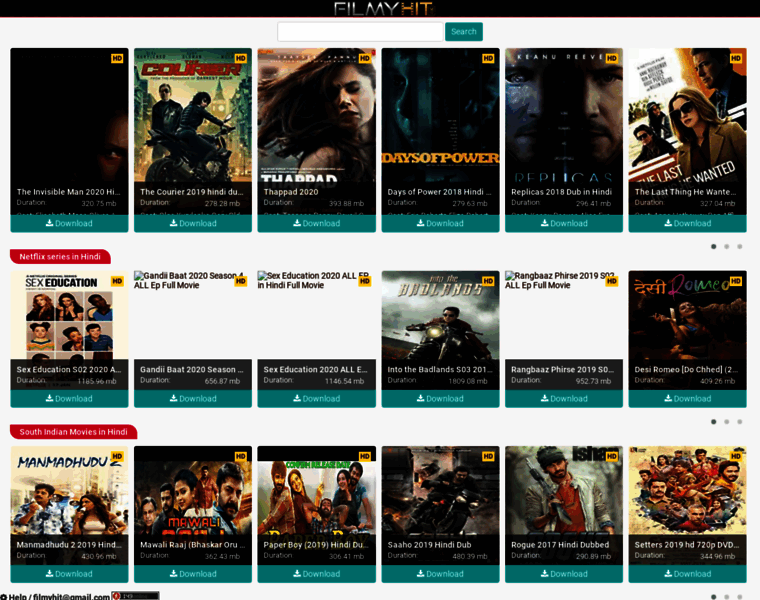
Task: Open the Thappad poster thumbnail
Action: (317, 115)
